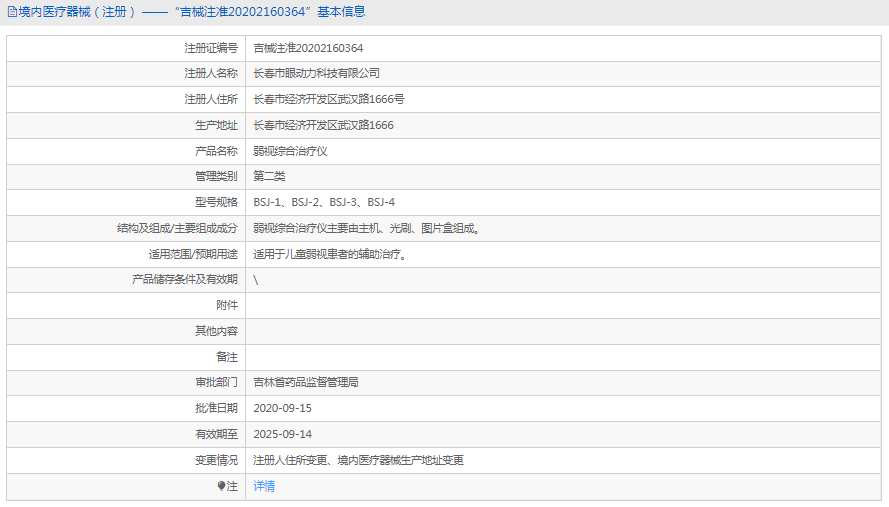Click the 管理类别 label

click(x=217, y=176)
